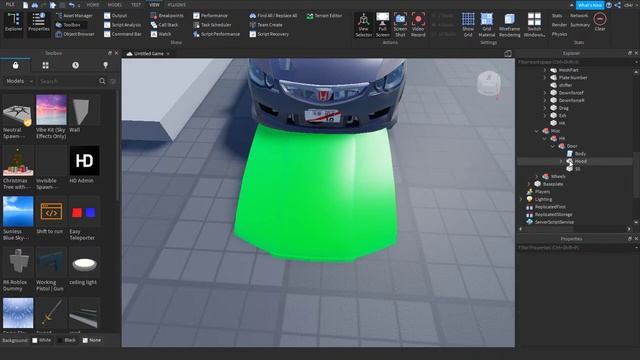Image resolution: width=640 pixels, height=360 pixels.
Task: Open the Call Stack window
Action: [164, 25]
